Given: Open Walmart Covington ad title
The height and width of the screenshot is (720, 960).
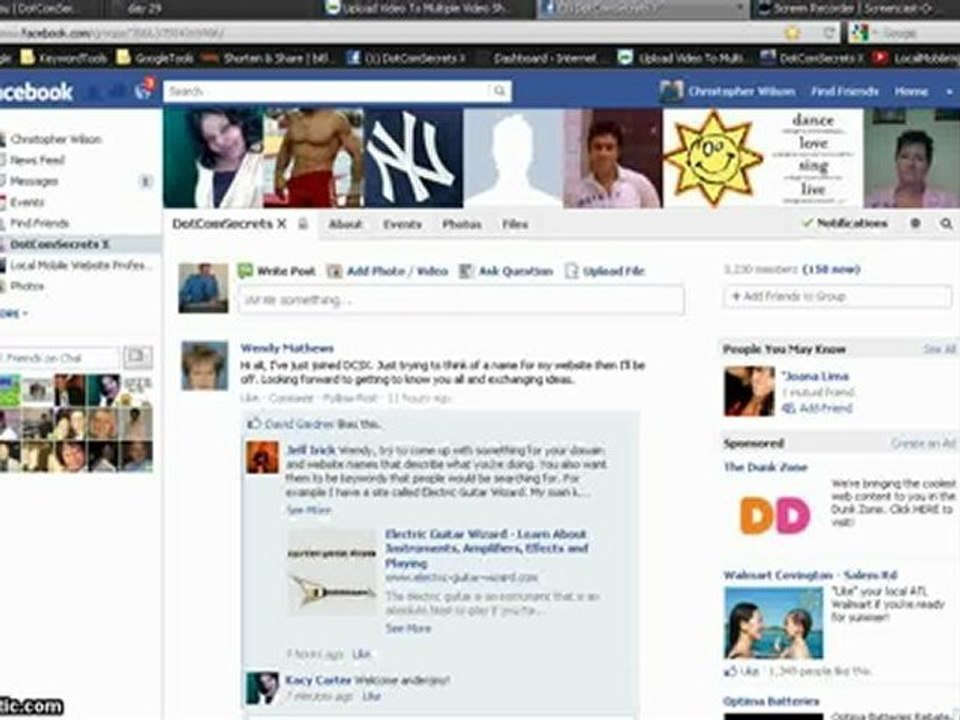Looking at the screenshot, I should (x=809, y=575).
